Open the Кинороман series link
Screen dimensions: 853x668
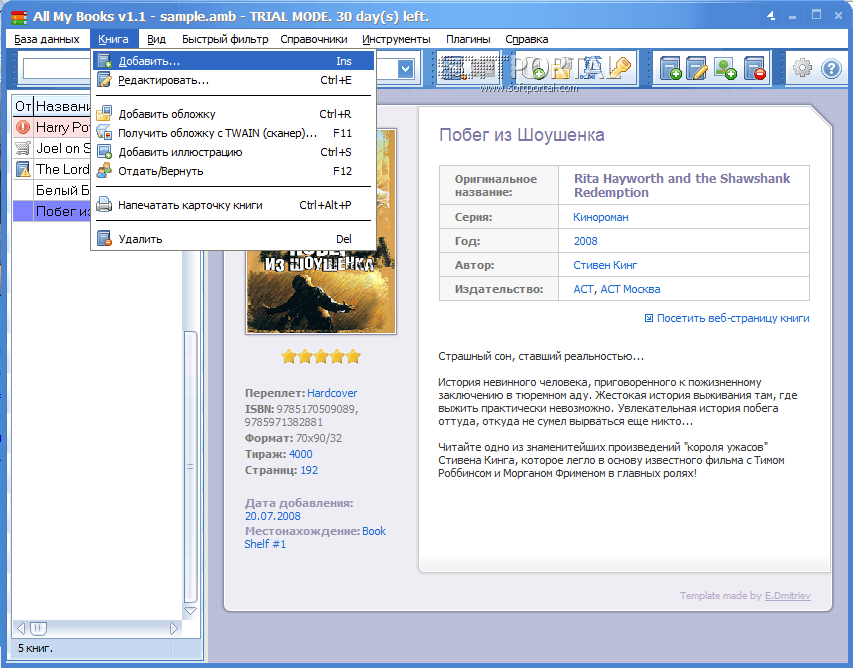click(601, 217)
